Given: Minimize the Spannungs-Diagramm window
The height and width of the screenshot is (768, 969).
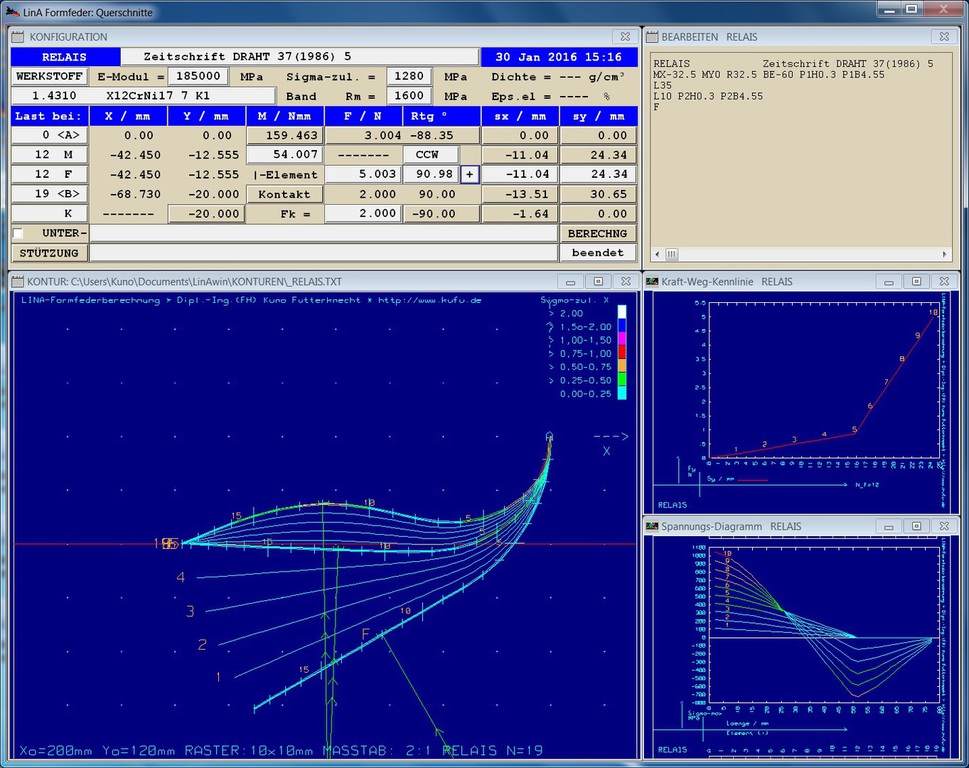Looking at the screenshot, I should click(x=890, y=526).
